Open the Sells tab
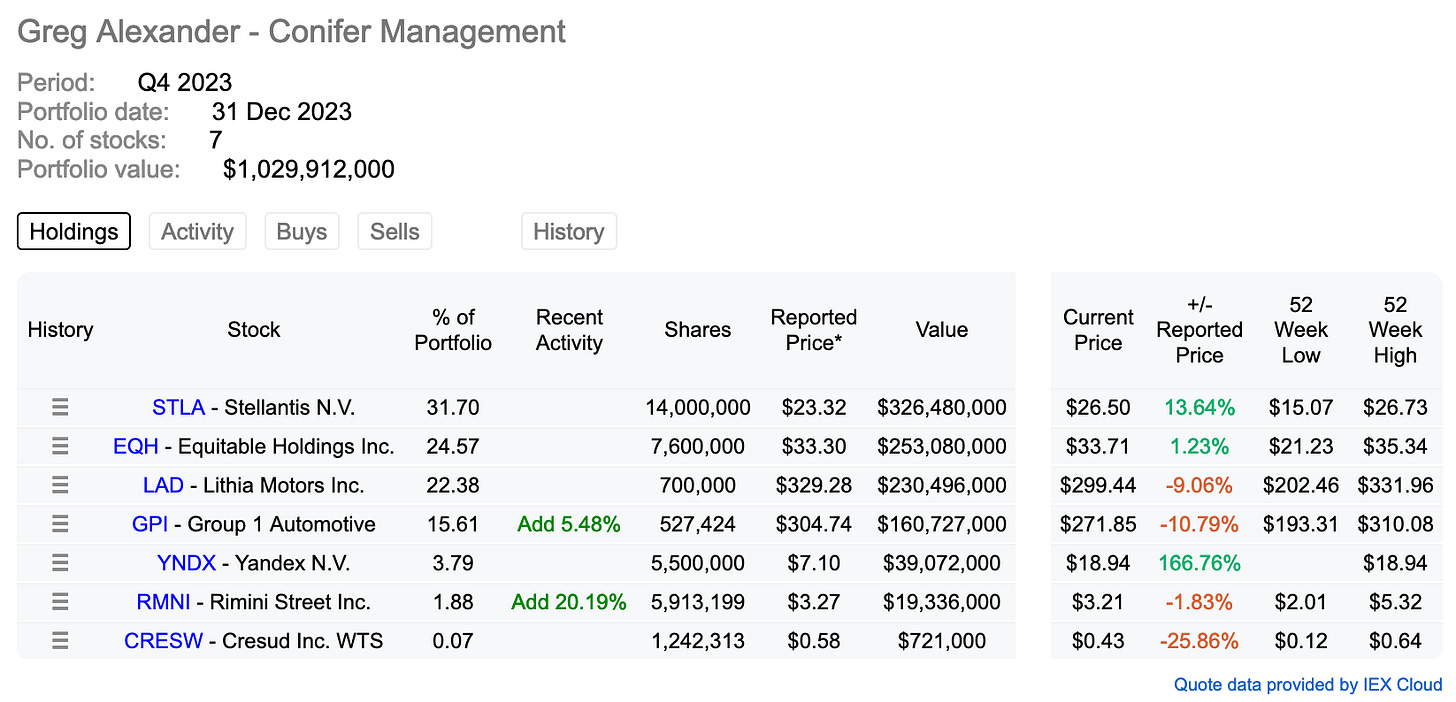 (395, 231)
